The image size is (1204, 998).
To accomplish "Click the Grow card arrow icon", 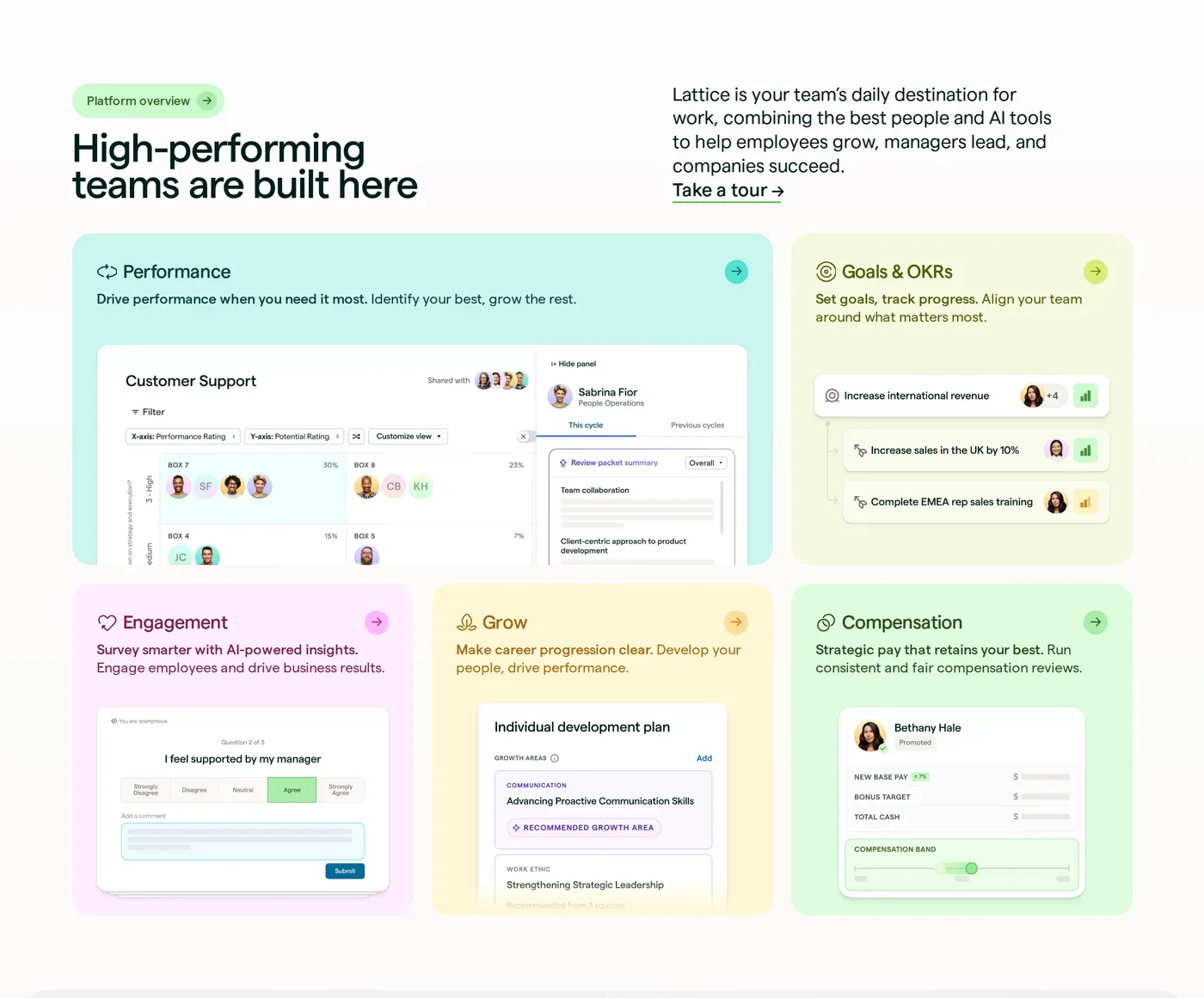I will [735, 622].
